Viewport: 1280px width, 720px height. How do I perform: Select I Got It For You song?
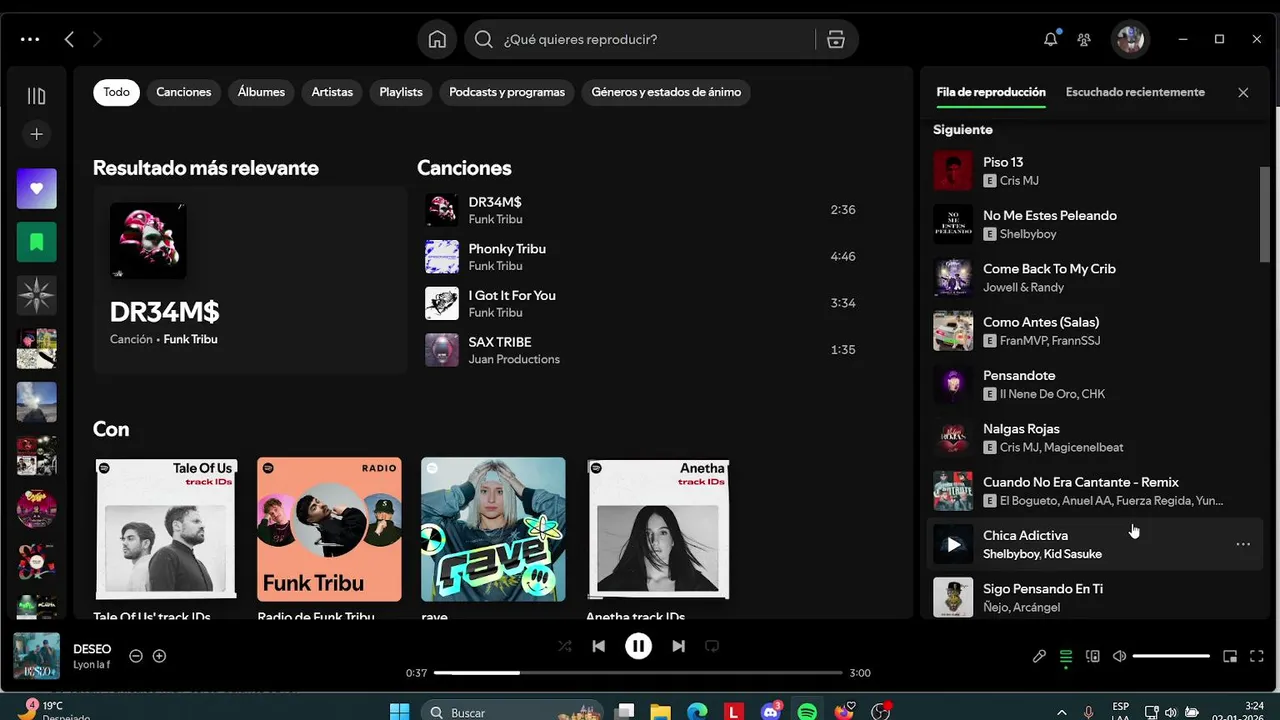point(640,303)
